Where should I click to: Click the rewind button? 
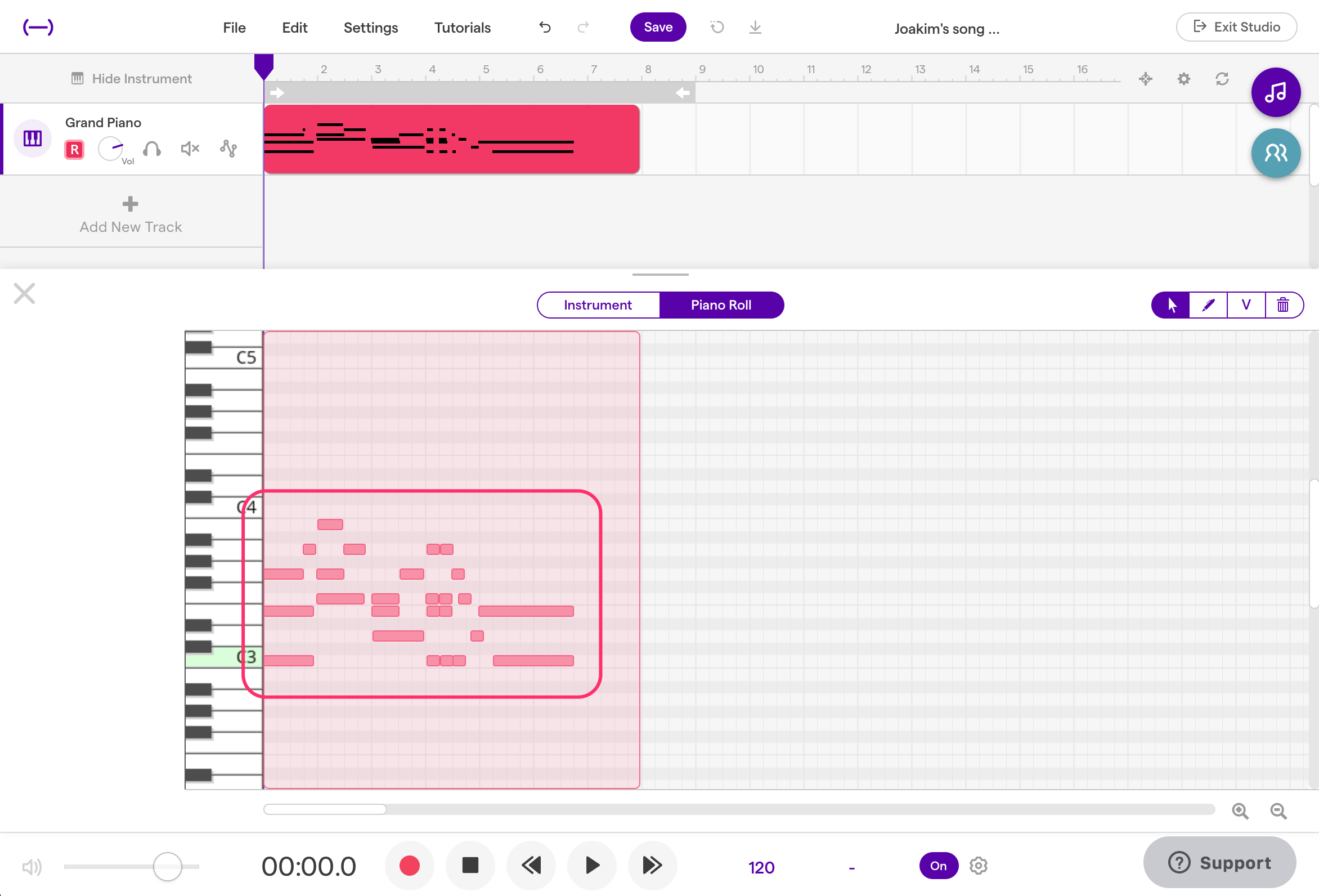tap(531, 866)
